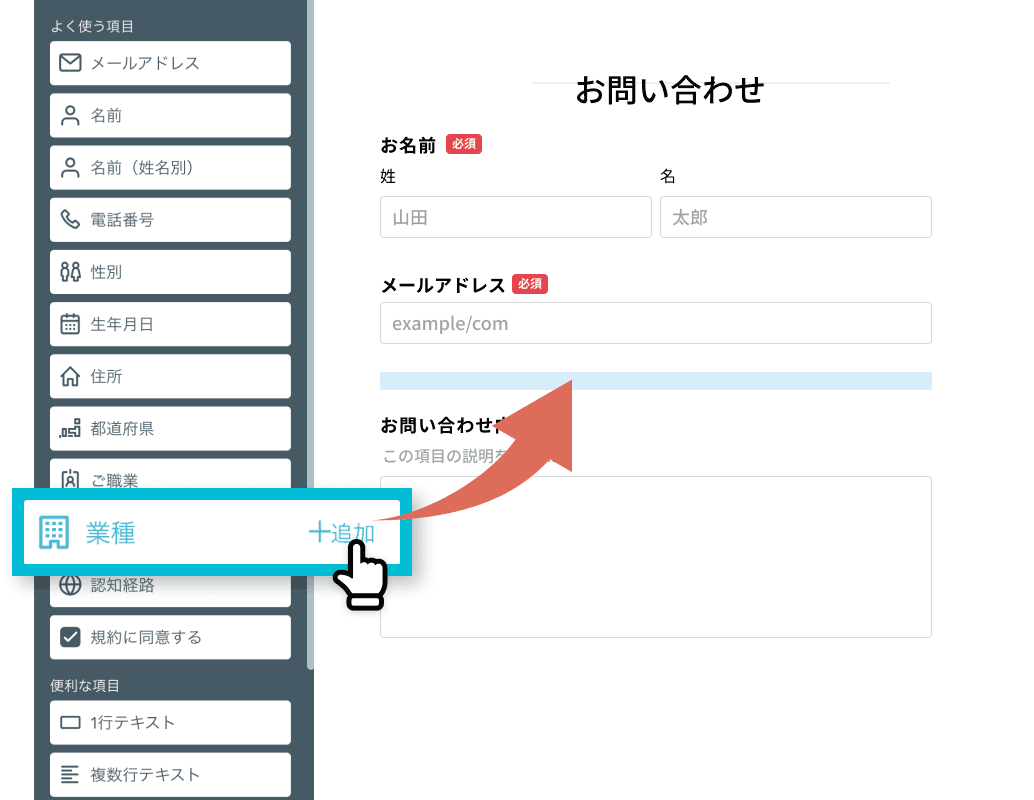Add the 1行テキスト field item
Image resolution: width=1034 pixels, height=800 pixels.
pos(170,722)
